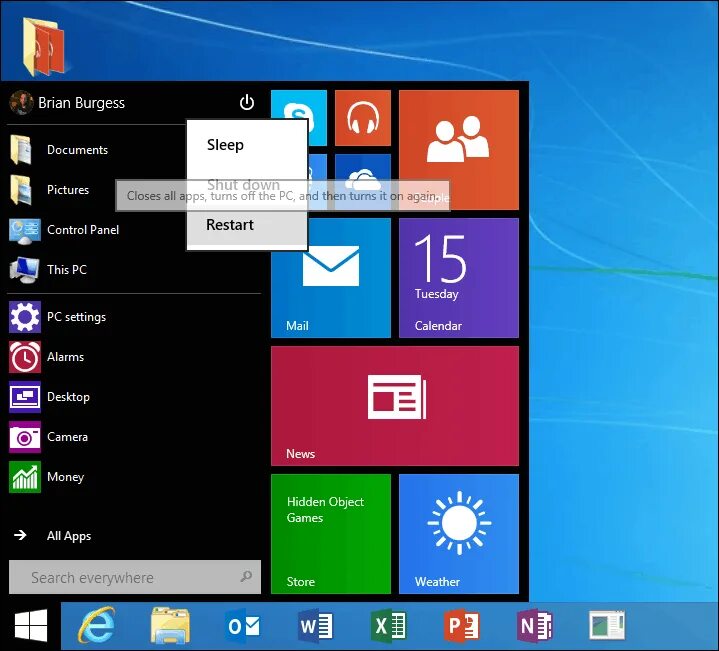Open the Music headphones tile
The image size is (719, 651).
(x=363, y=118)
